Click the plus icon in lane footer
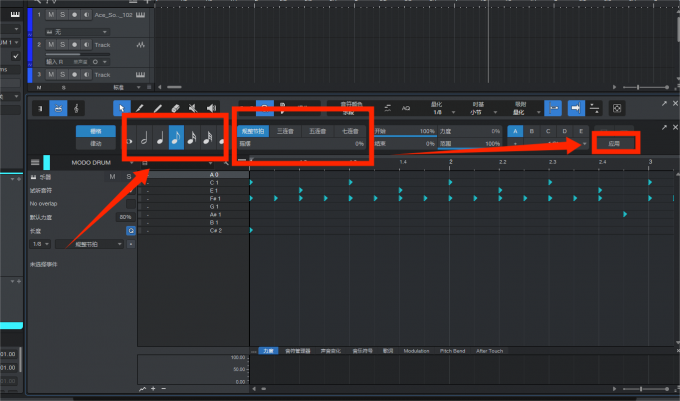The image size is (680, 401). [x=153, y=389]
